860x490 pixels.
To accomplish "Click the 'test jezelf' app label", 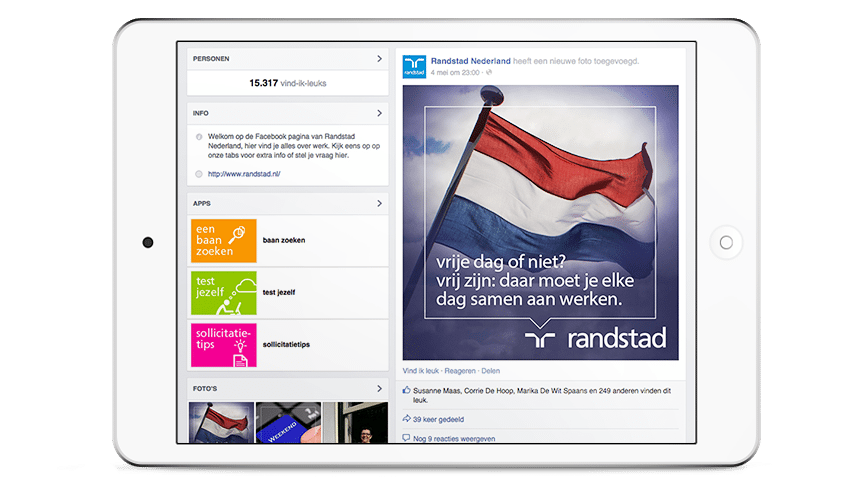I will [x=279, y=292].
